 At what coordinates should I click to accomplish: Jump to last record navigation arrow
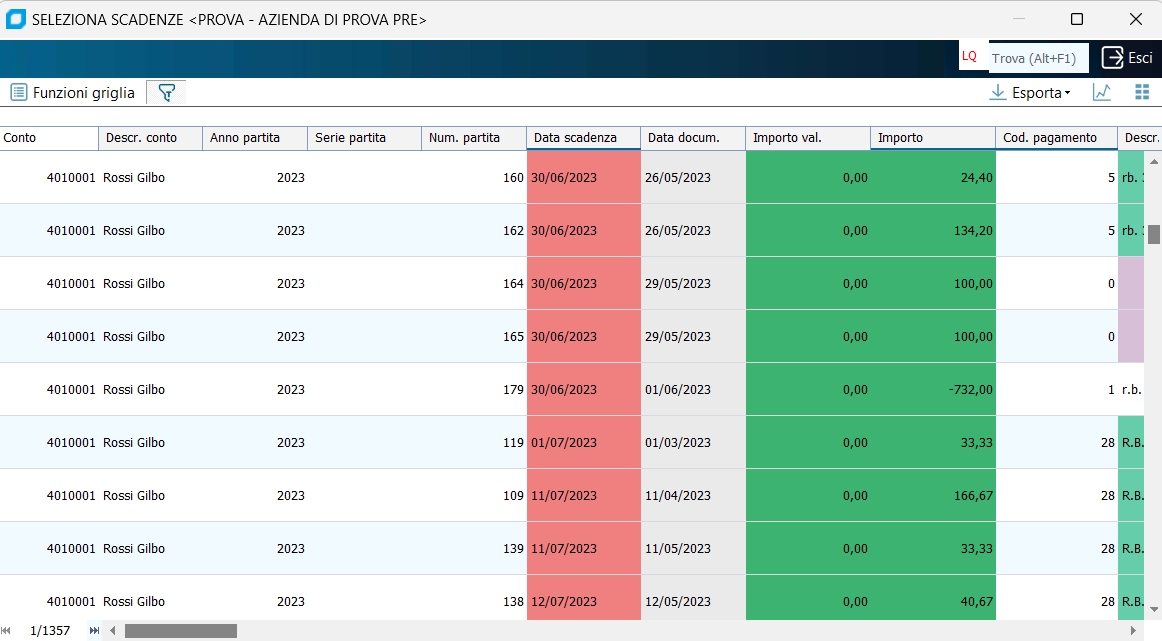click(95, 631)
